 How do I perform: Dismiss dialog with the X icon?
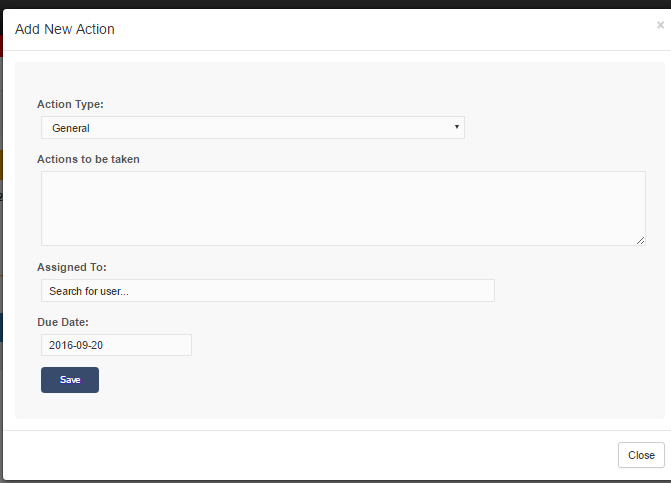pos(660,25)
